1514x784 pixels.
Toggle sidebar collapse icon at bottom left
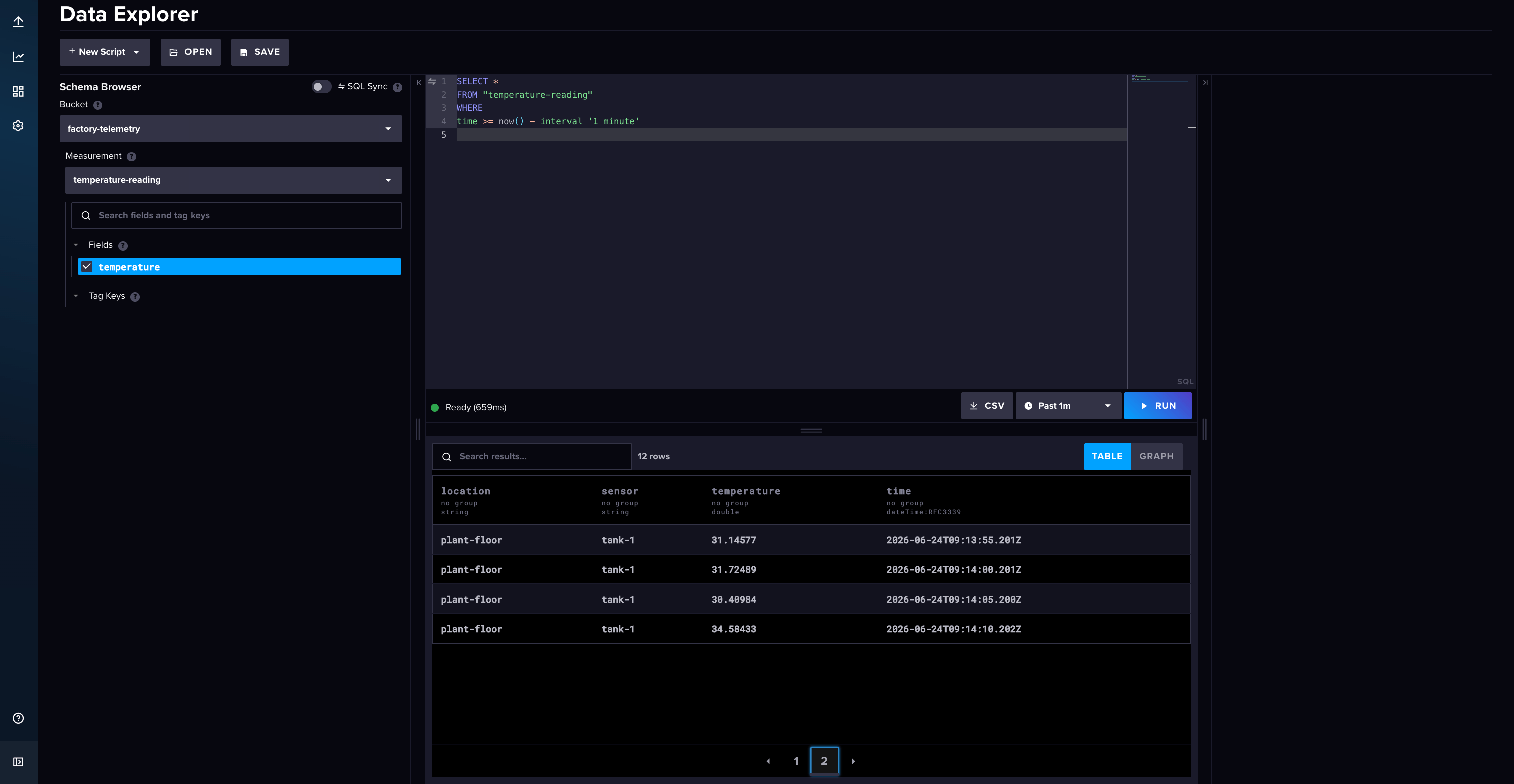point(18,761)
